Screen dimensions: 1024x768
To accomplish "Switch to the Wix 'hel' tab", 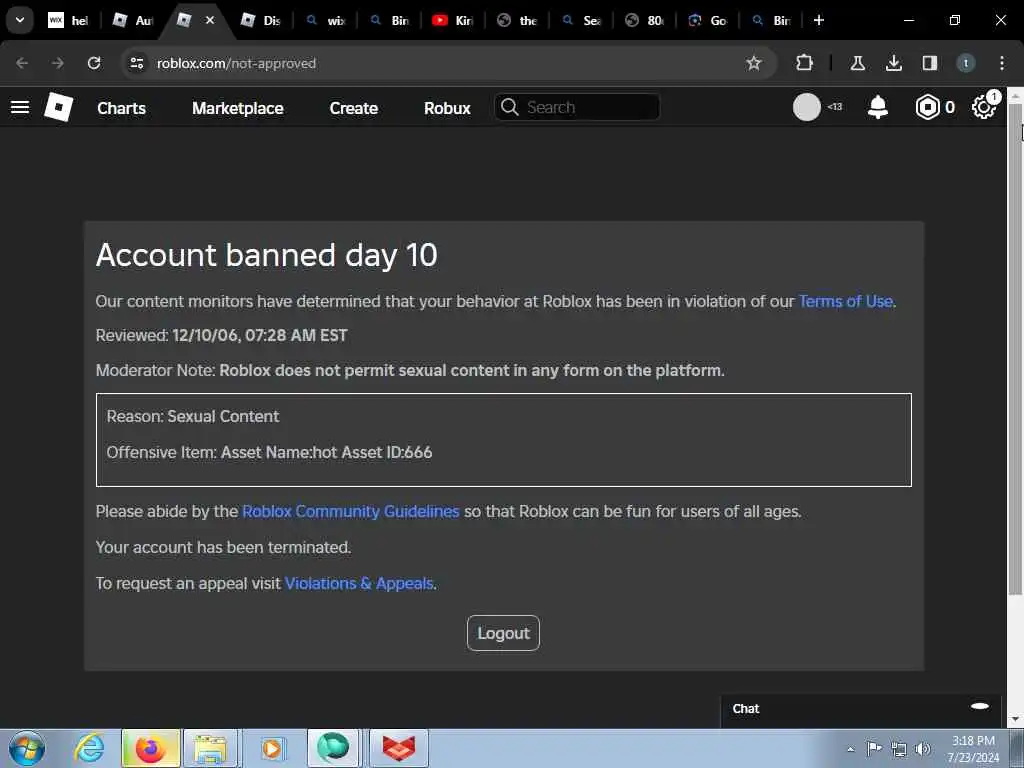I will click(68, 20).
